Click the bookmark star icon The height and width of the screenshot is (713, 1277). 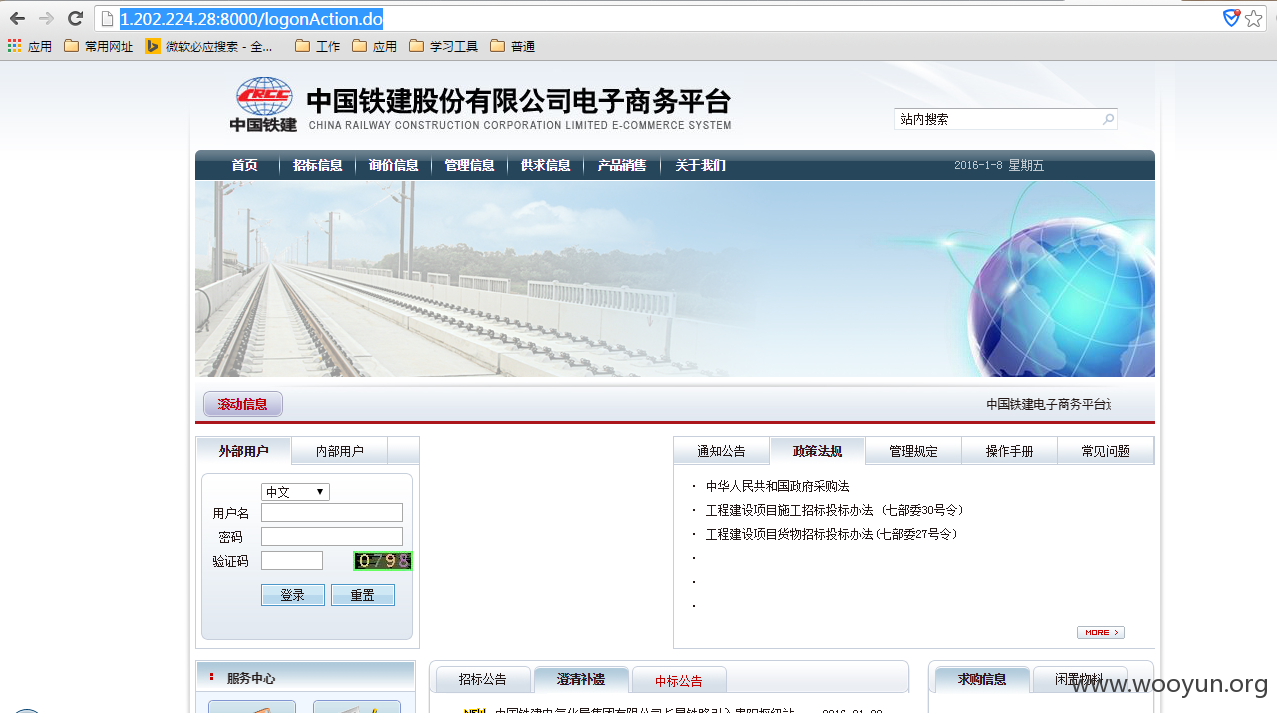tap(1254, 18)
